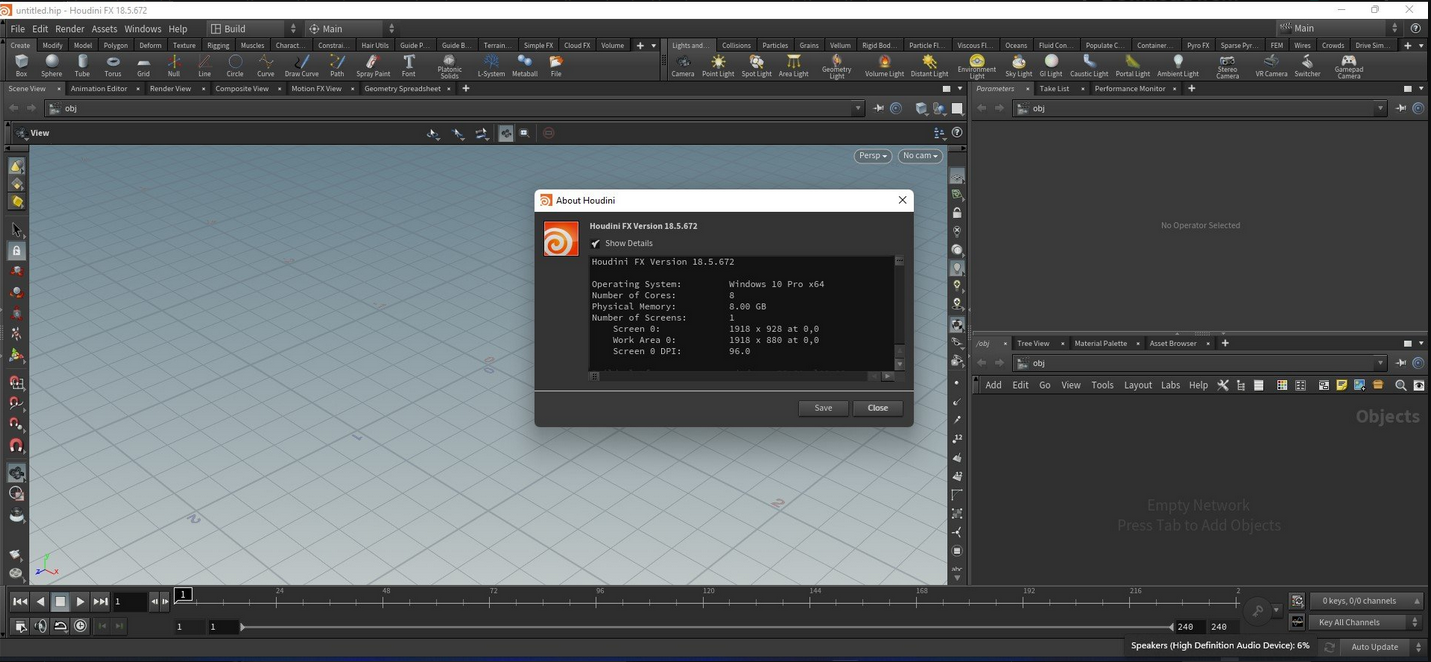The height and width of the screenshot is (662, 1431).
Task: Play the timeline forward
Action: pyautogui.click(x=80, y=601)
